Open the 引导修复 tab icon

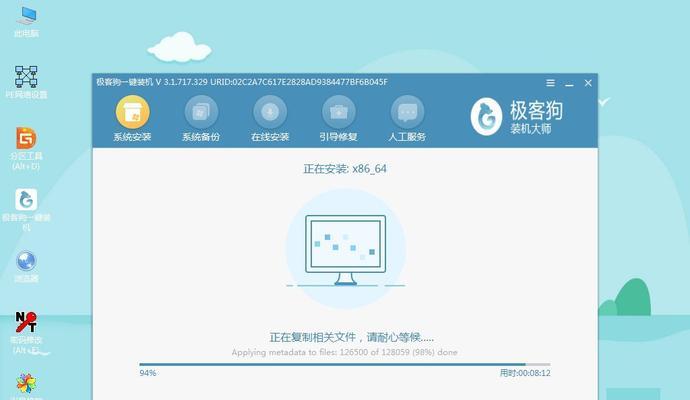tap(338, 112)
